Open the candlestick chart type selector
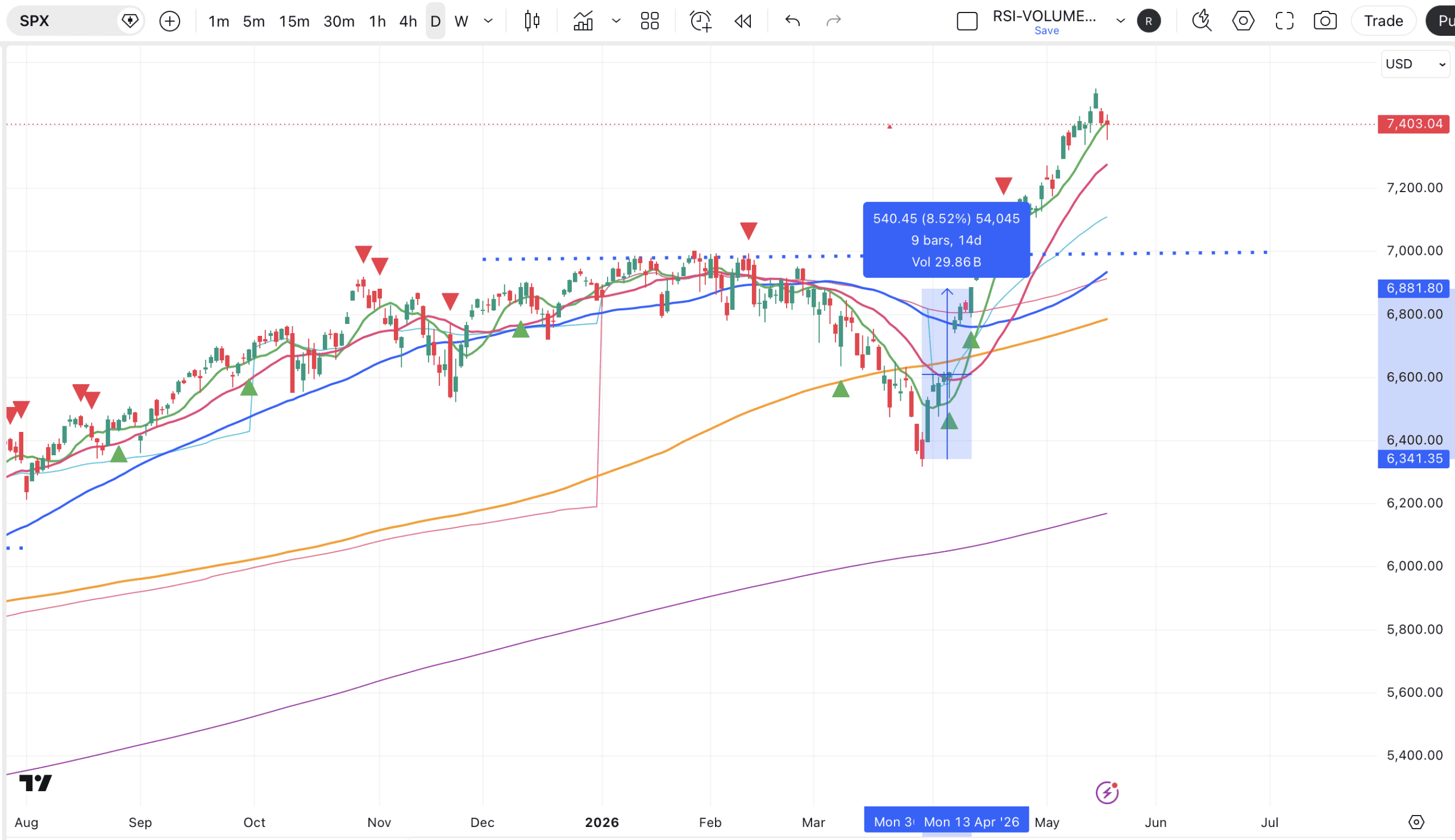 pyautogui.click(x=531, y=22)
